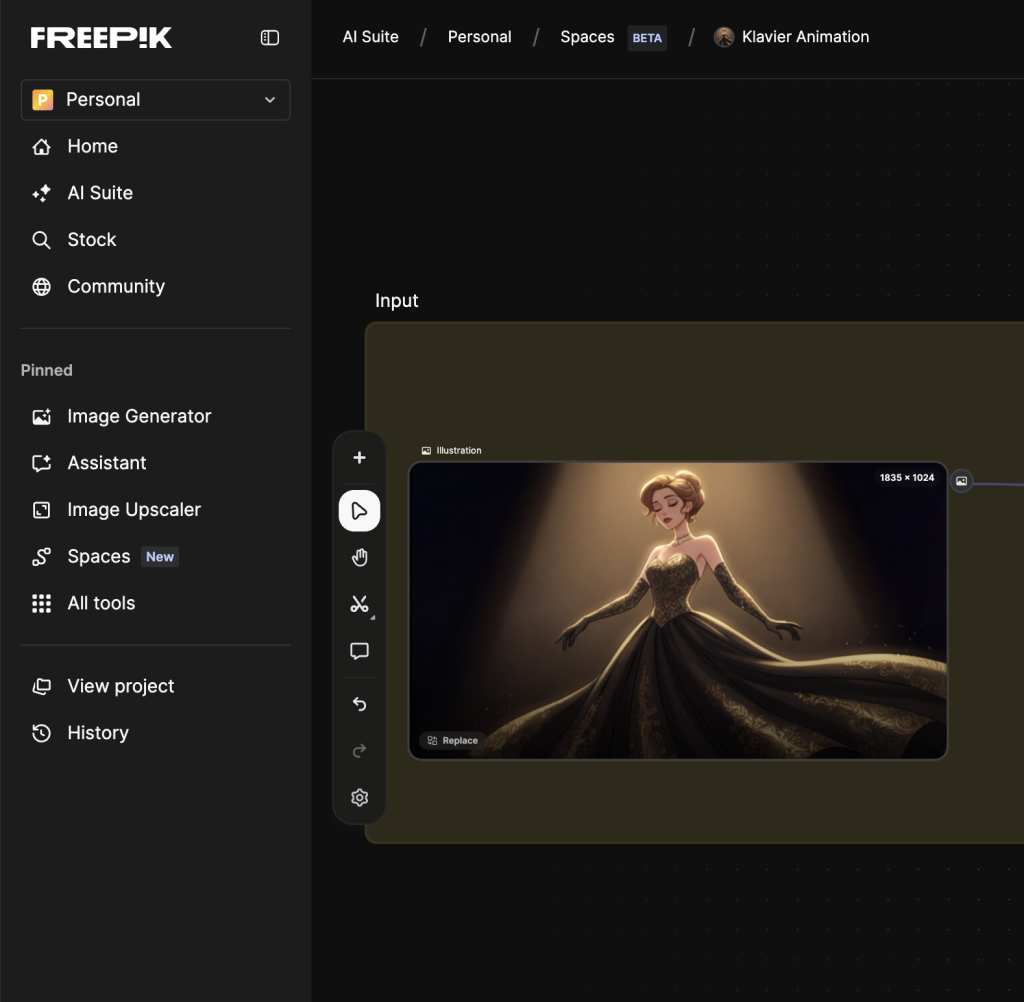Open Spaces breadcrumb link

pos(587,37)
